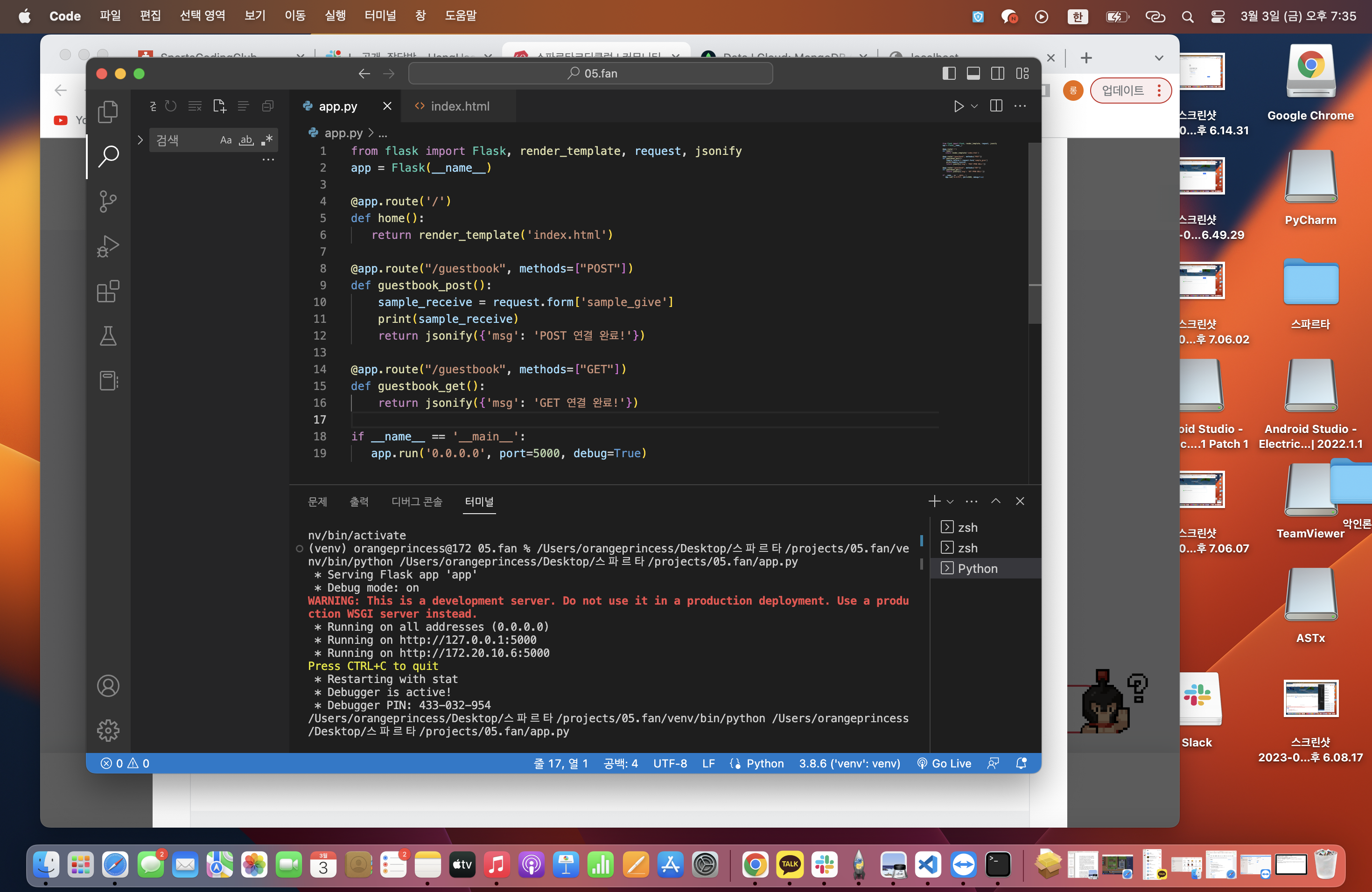Viewport: 1372px width, 892px height.
Task: Open Spotlight search in the menu bar
Action: 1187,17
